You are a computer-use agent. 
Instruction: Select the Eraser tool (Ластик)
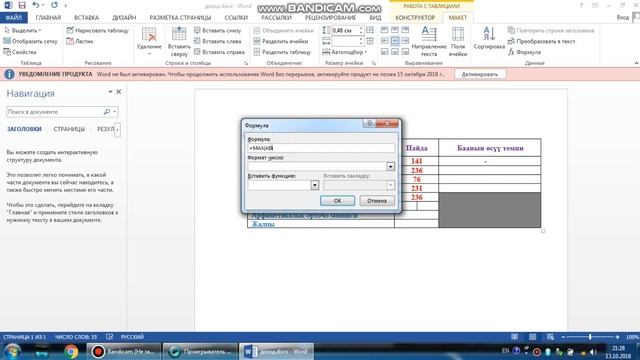tap(80, 41)
